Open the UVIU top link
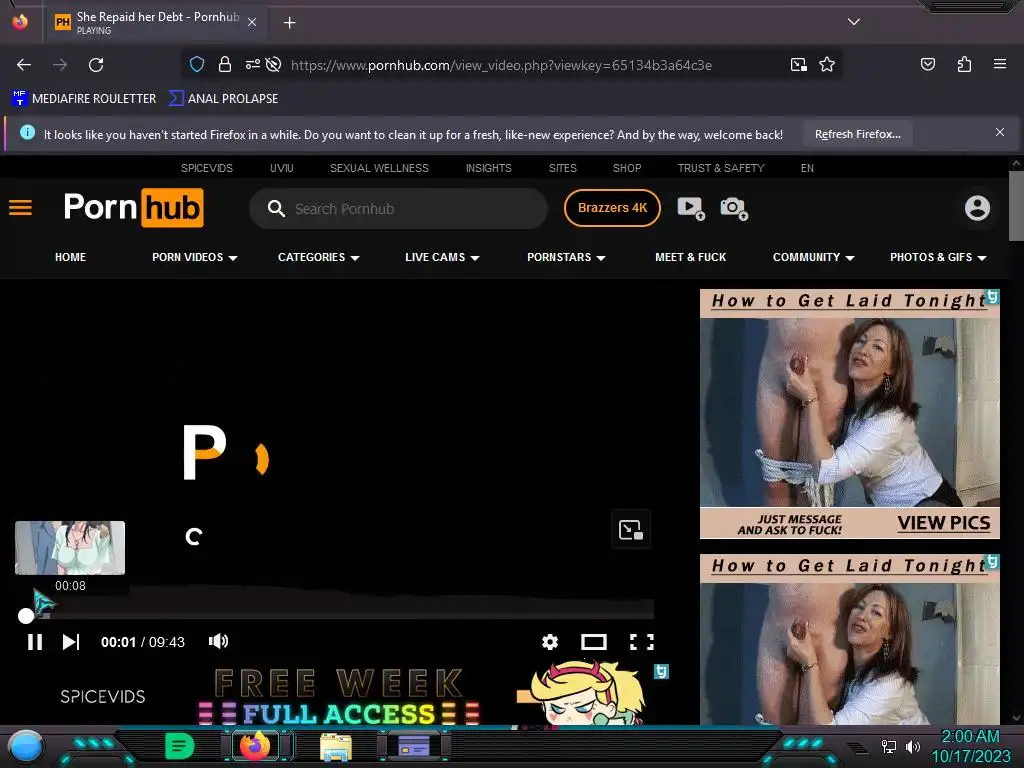 (x=281, y=168)
